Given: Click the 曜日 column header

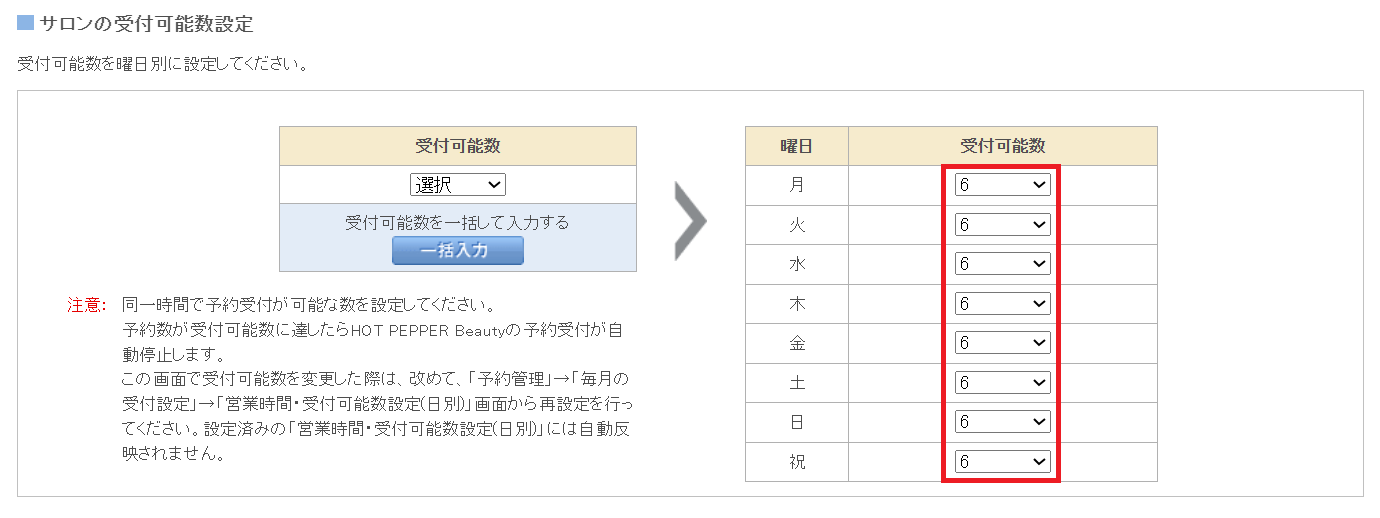Looking at the screenshot, I should tap(797, 146).
